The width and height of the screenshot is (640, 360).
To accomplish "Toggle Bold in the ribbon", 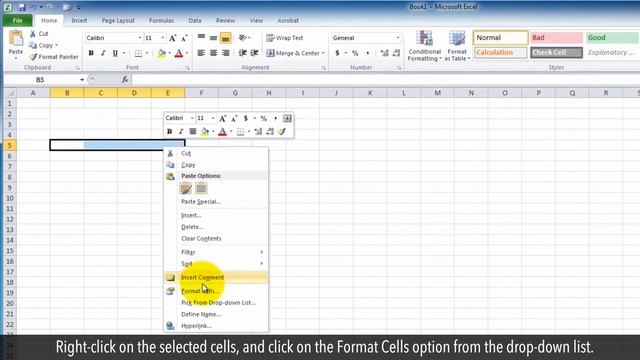I will coord(91,53).
